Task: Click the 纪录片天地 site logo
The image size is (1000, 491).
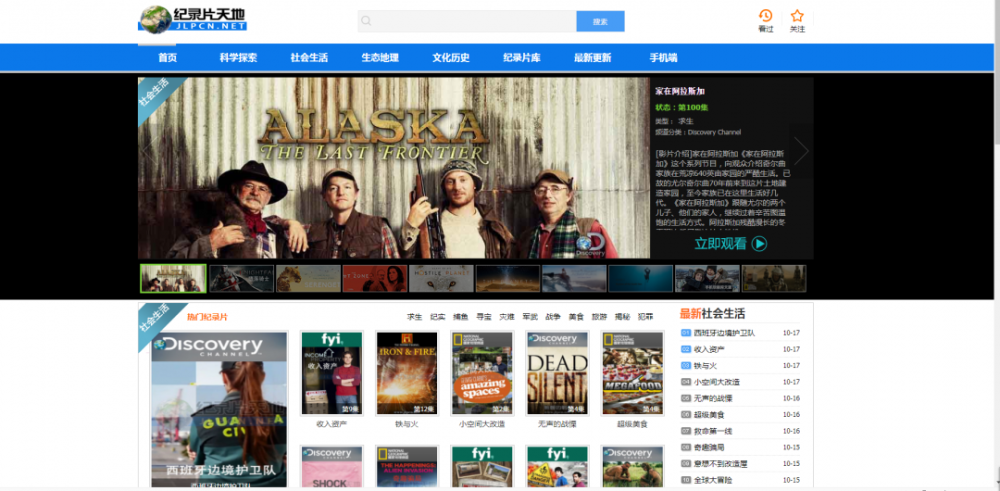Action: tap(193, 19)
